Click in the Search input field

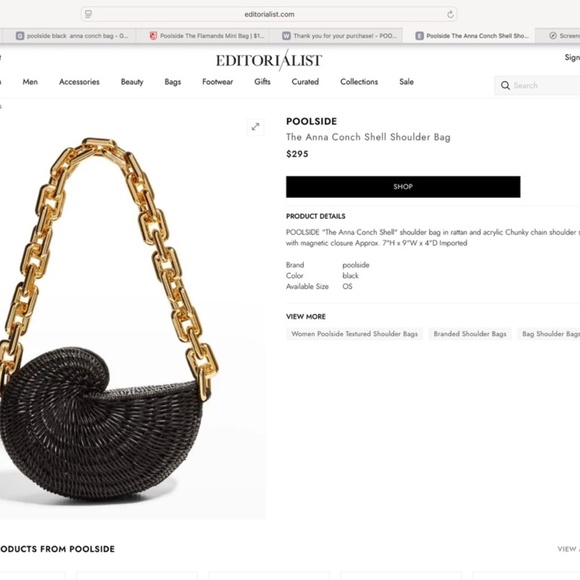546,85
